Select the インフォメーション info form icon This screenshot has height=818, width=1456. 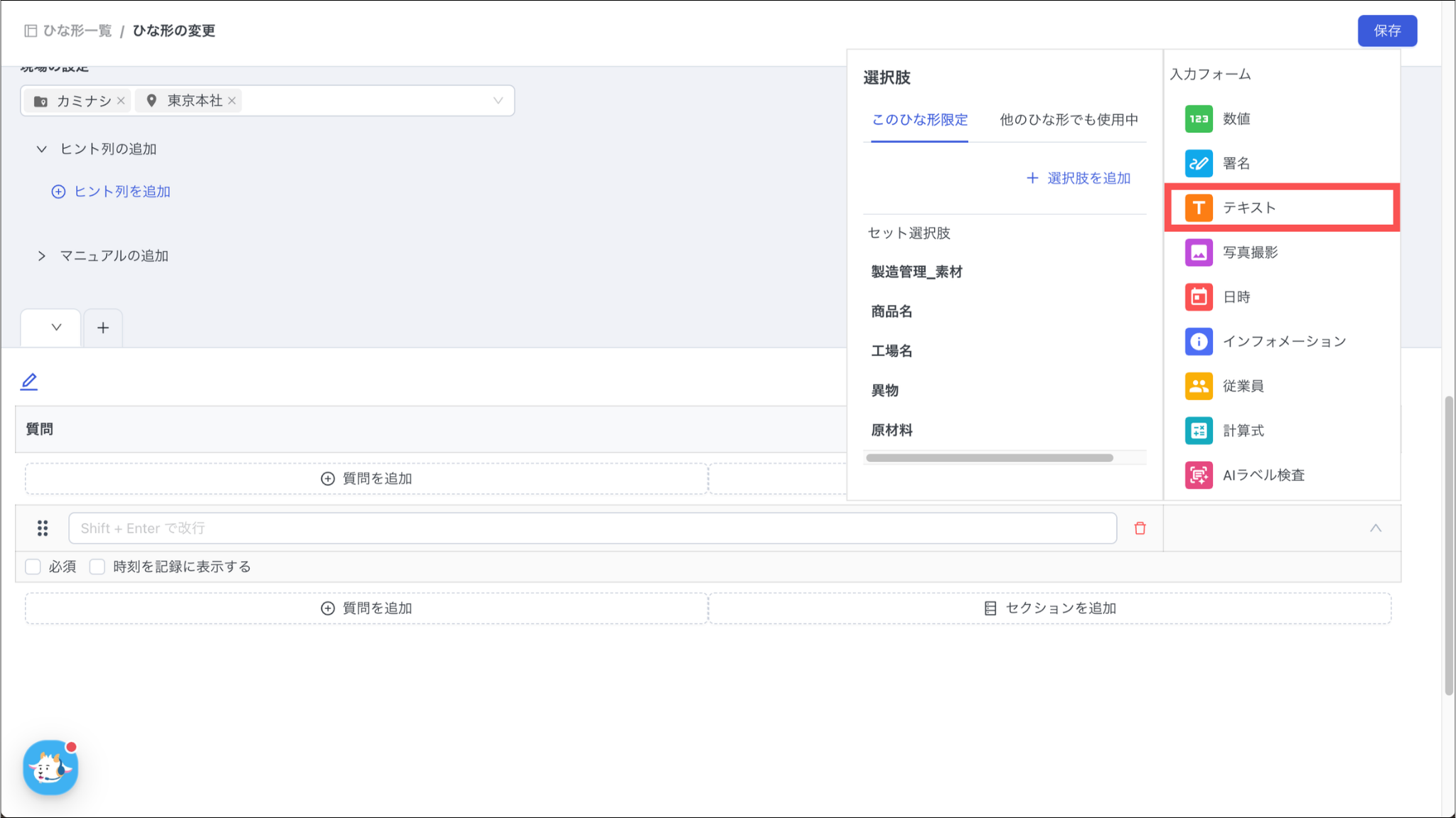(x=1199, y=341)
